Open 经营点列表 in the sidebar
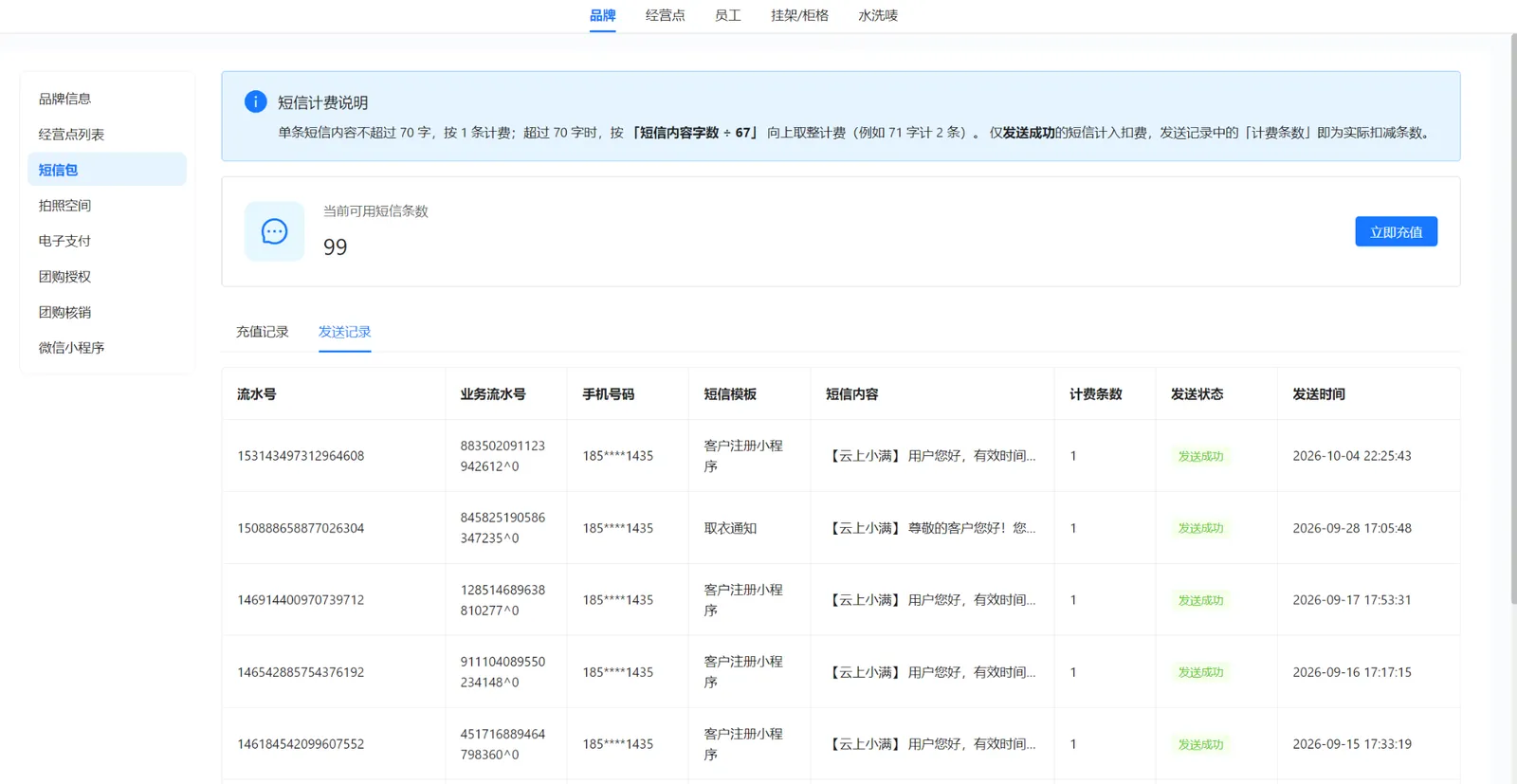1517x784 pixels. 107,134
